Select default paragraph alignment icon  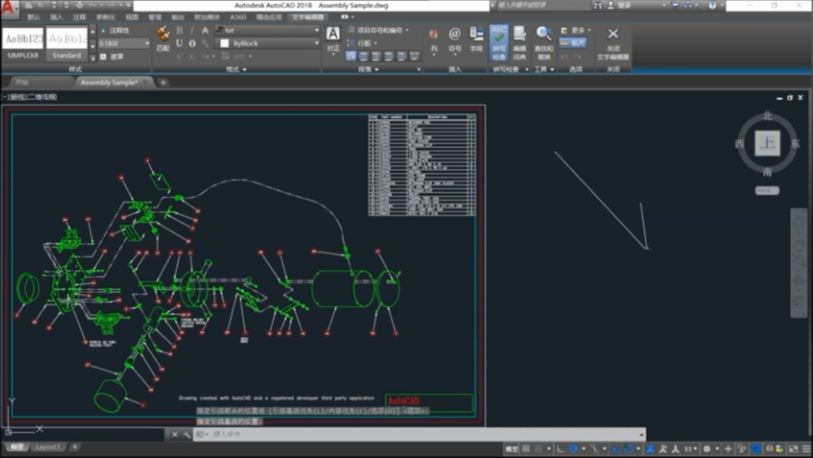tap(351, 55)
